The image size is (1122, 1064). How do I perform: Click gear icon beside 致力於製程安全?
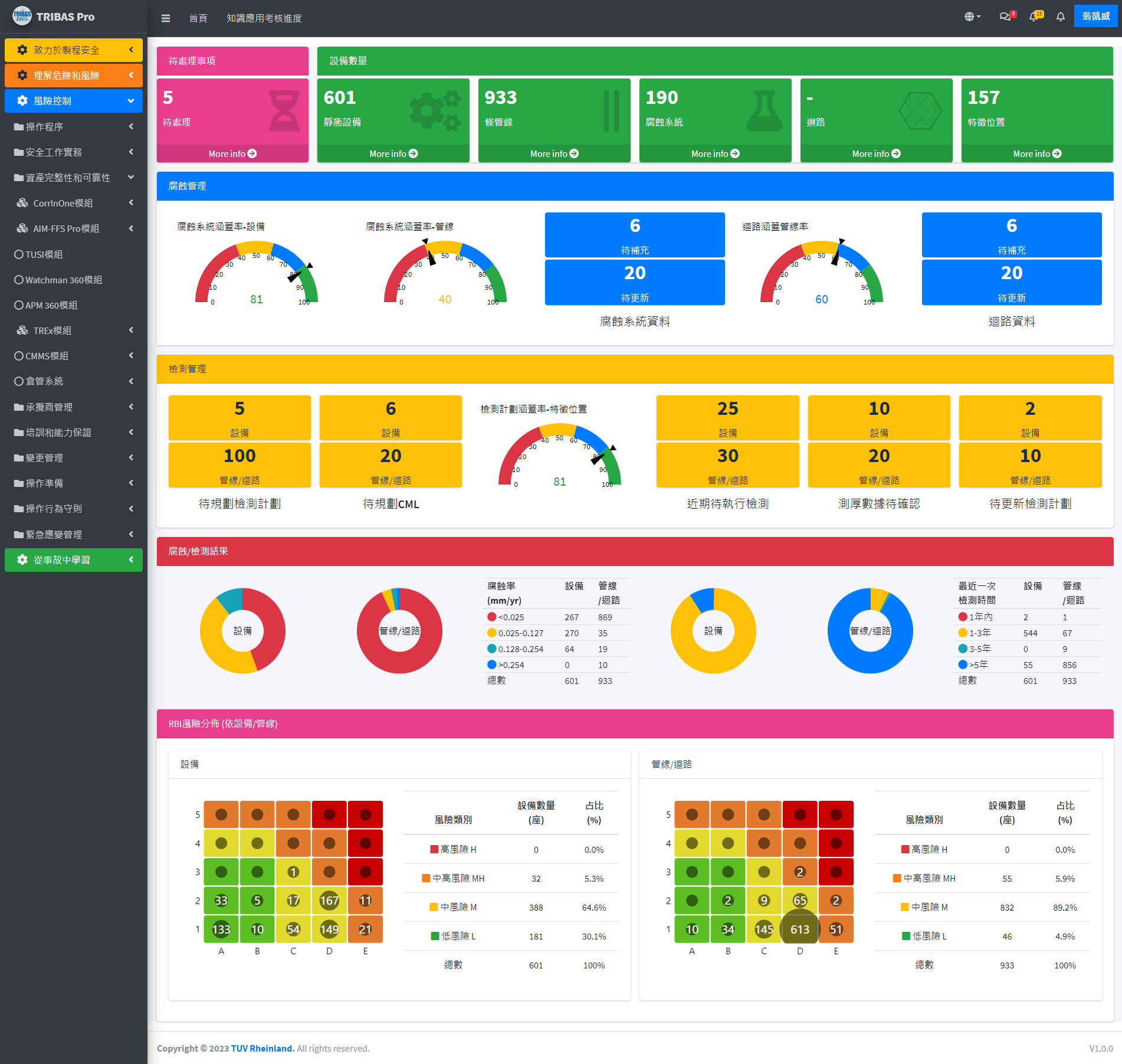(x=22, y=50)
